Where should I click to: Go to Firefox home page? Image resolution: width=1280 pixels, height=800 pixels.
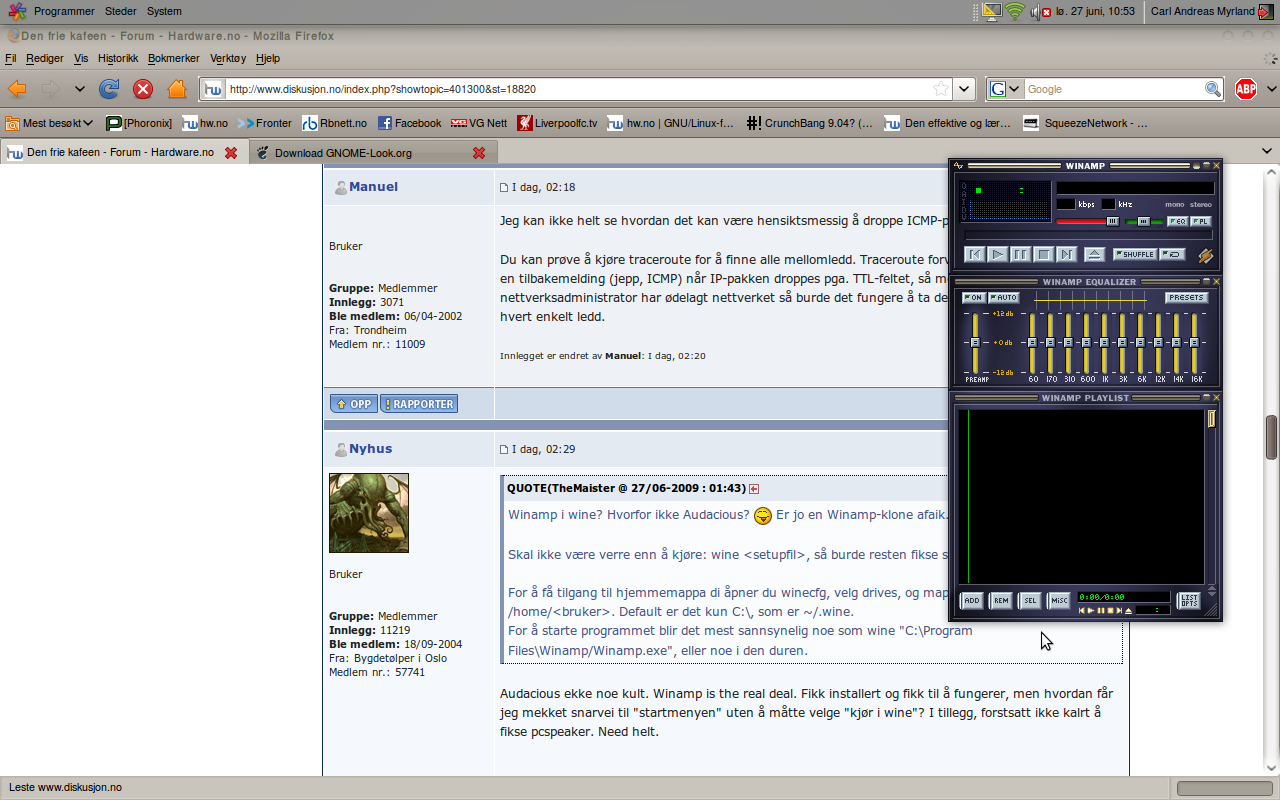[177, 89]
